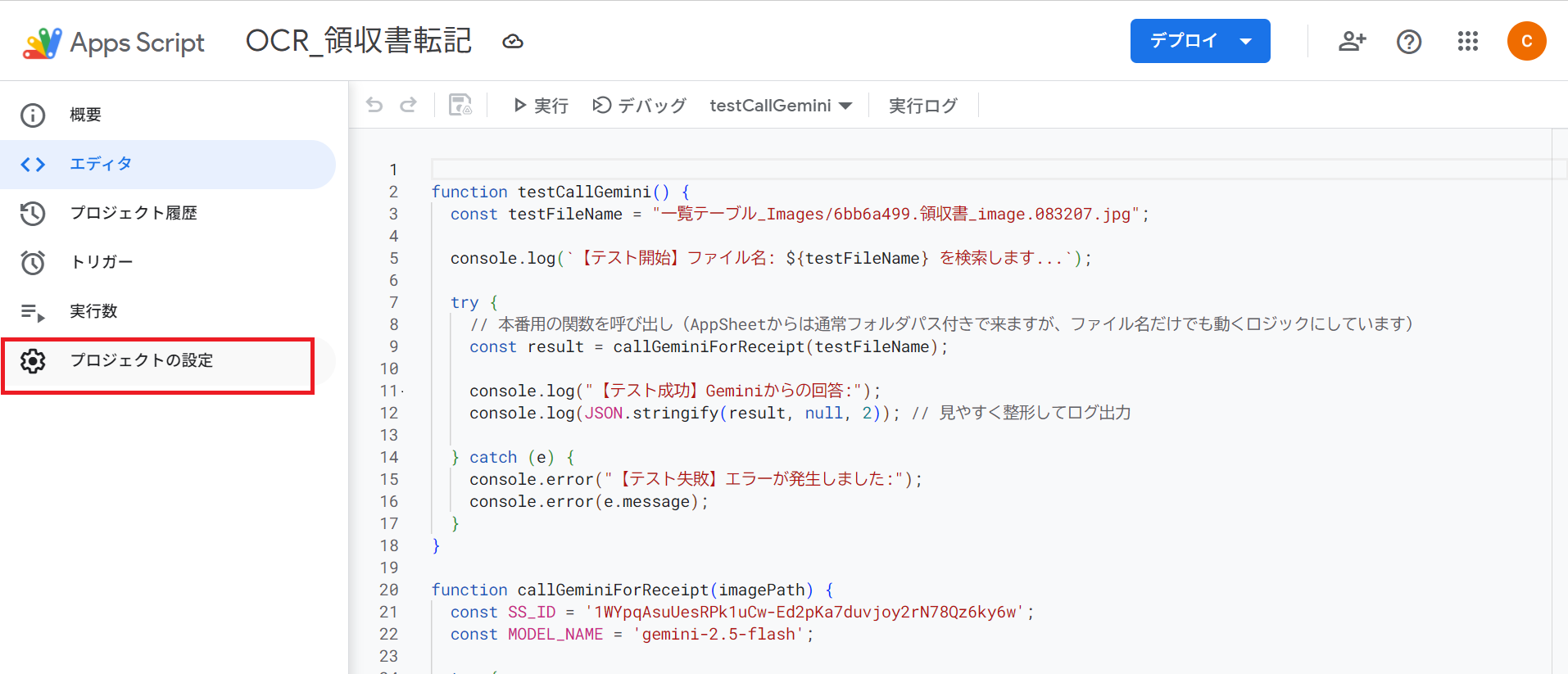Click the Apps Script logo
The width and height of the screenshot is (1568, 674).
pos(43,43)
